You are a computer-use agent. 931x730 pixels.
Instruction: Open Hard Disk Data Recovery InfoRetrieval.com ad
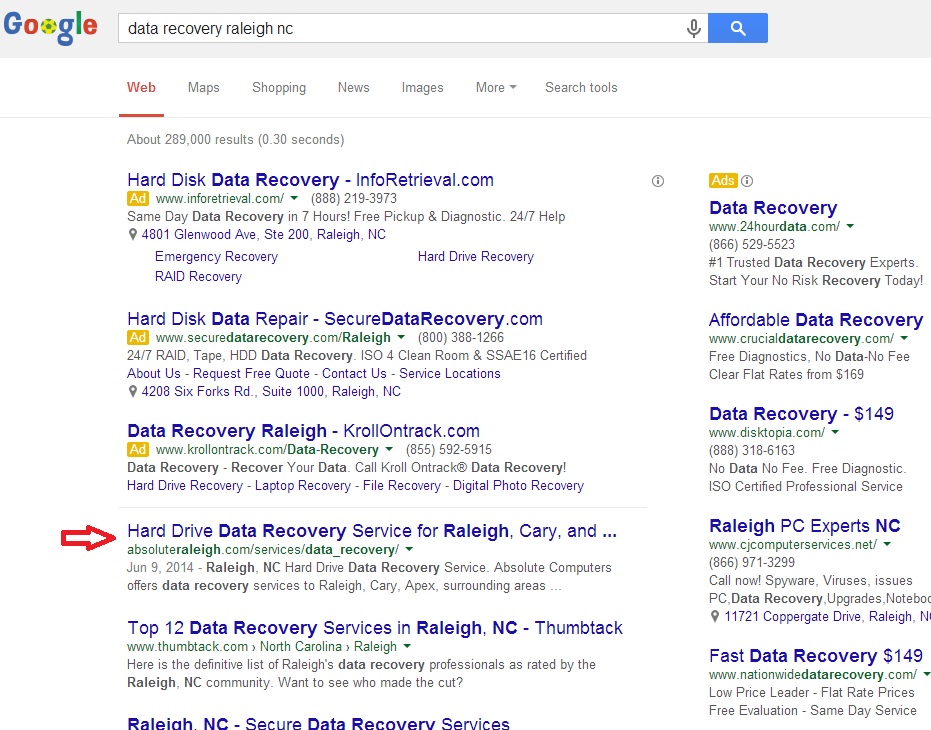tap(311, 180)
